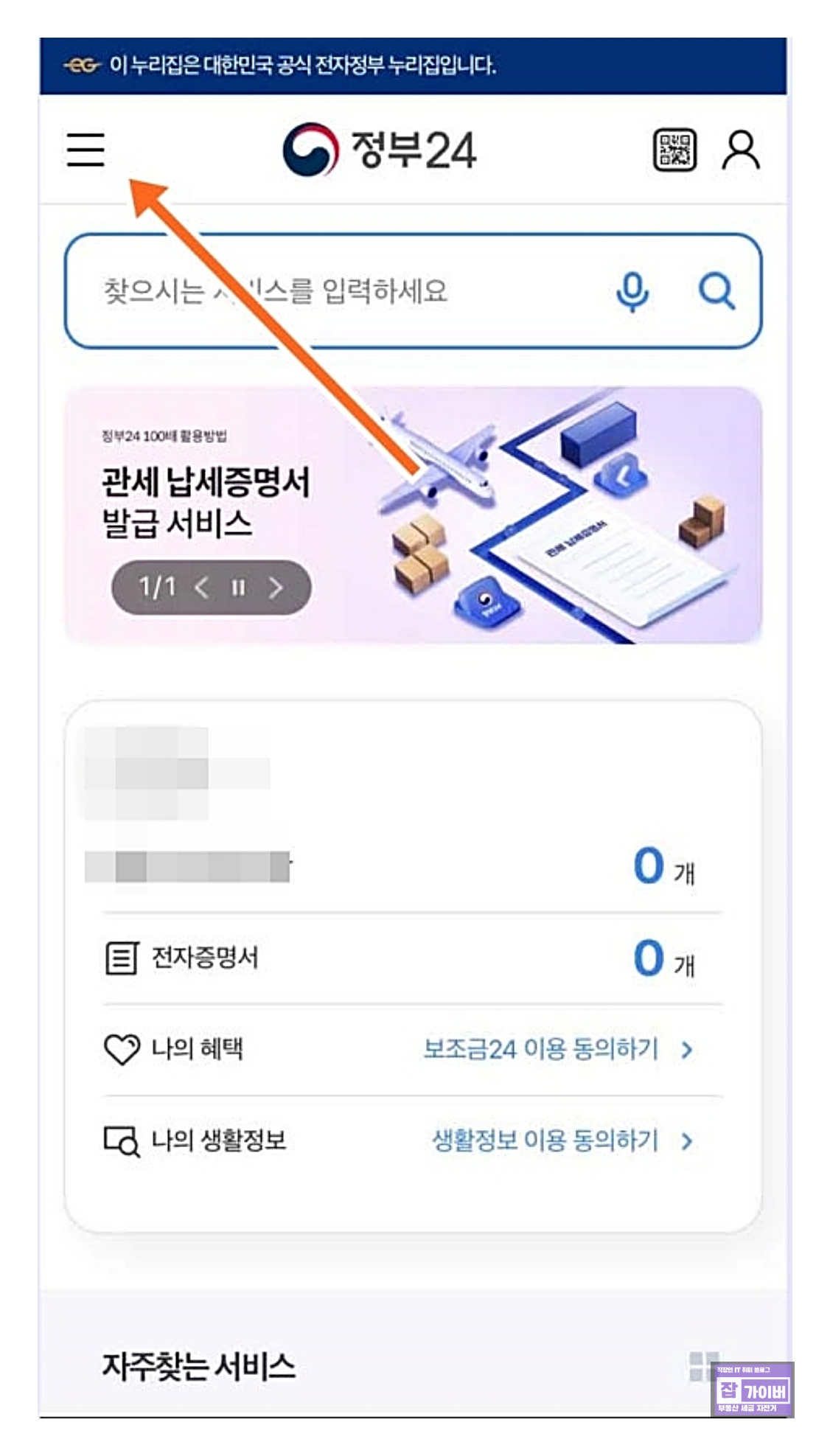The height and width of the screenshot is (1456, 830).
Task: Click 보조금24 이용 동의하기 link
Action: point(540,1049)
